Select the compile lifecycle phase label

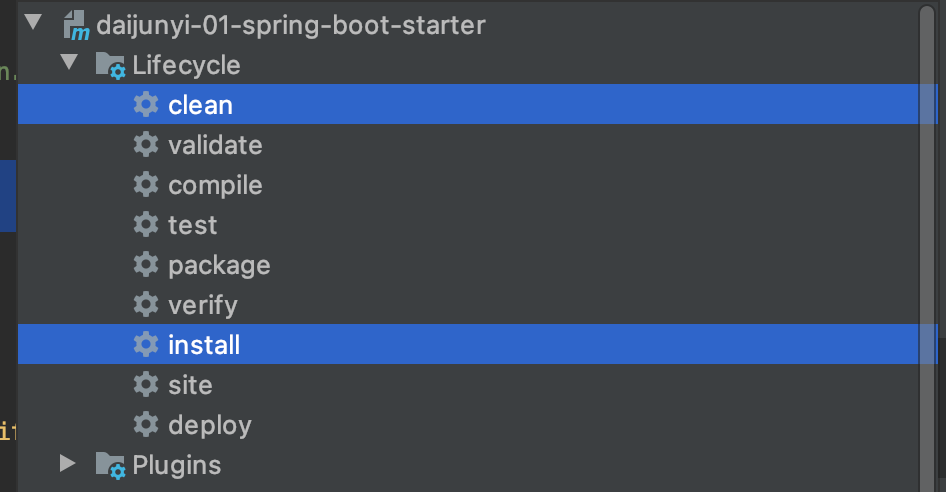tap(215, 185)
